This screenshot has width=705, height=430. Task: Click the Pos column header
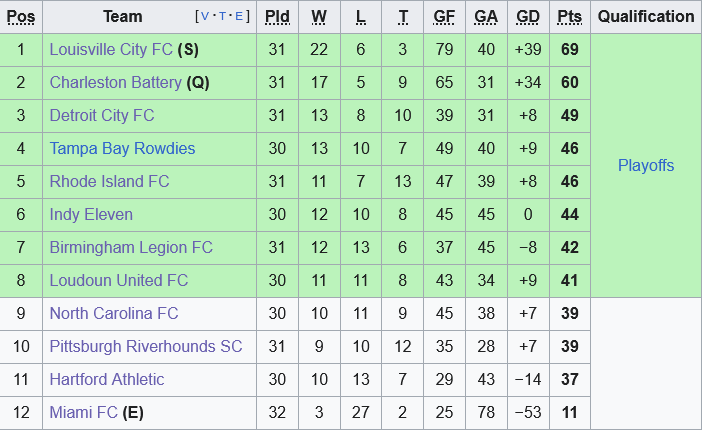pos(21,16)
